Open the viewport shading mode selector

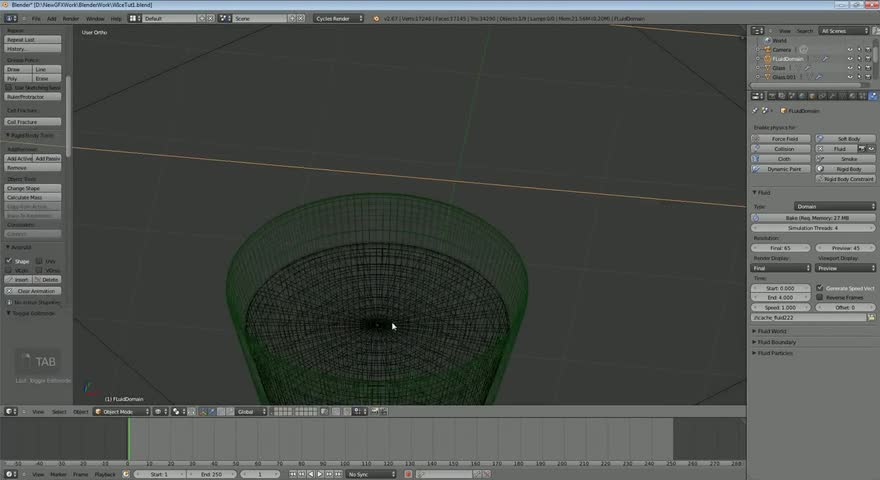pos(160,412)
